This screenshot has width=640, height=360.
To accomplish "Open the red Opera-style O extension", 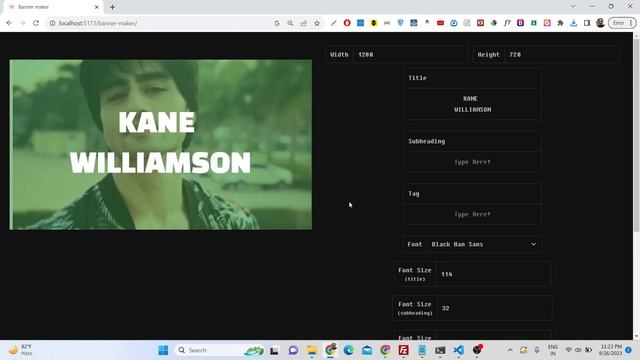I will click(347, 23).
